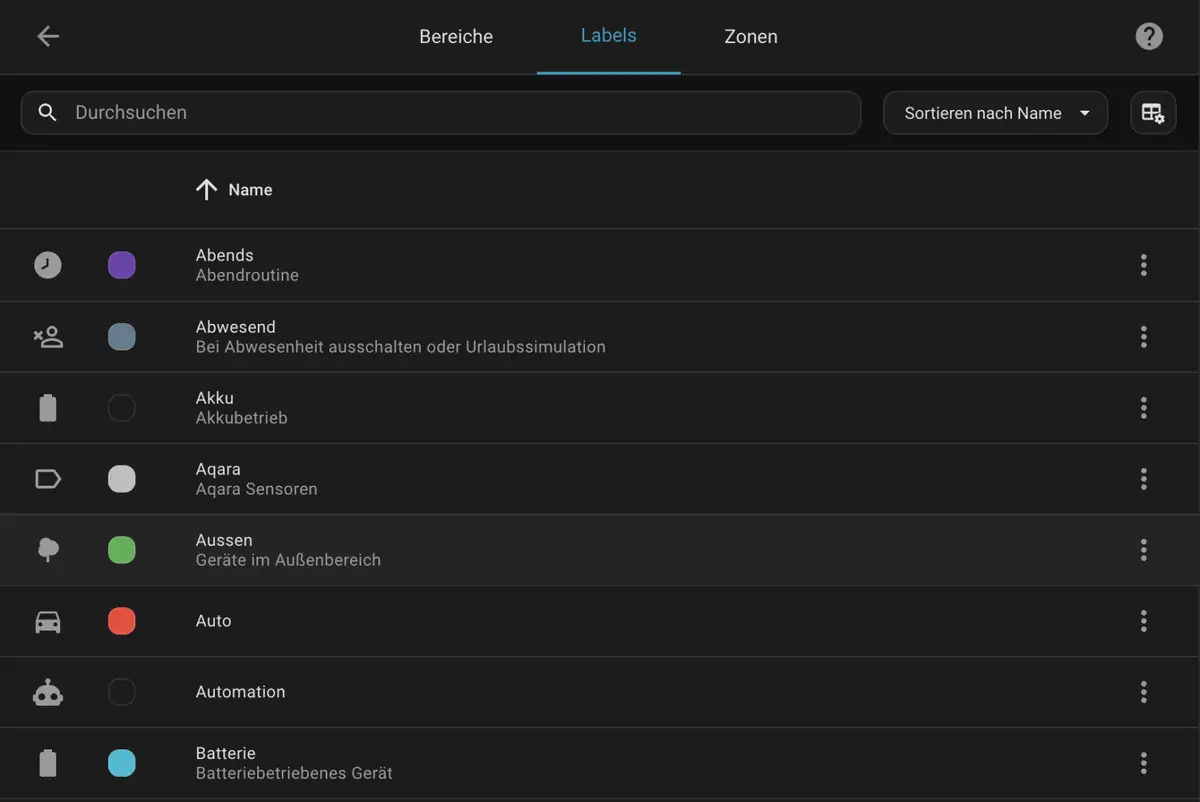
Task: Open the table column settings icon
Action: click(1153, 113)
